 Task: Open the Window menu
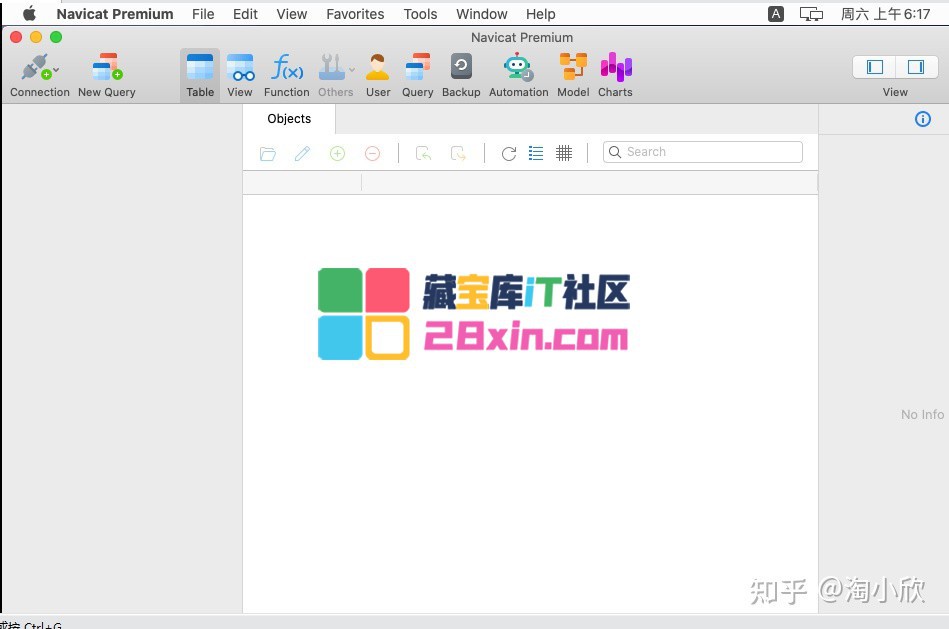point(482,14)
